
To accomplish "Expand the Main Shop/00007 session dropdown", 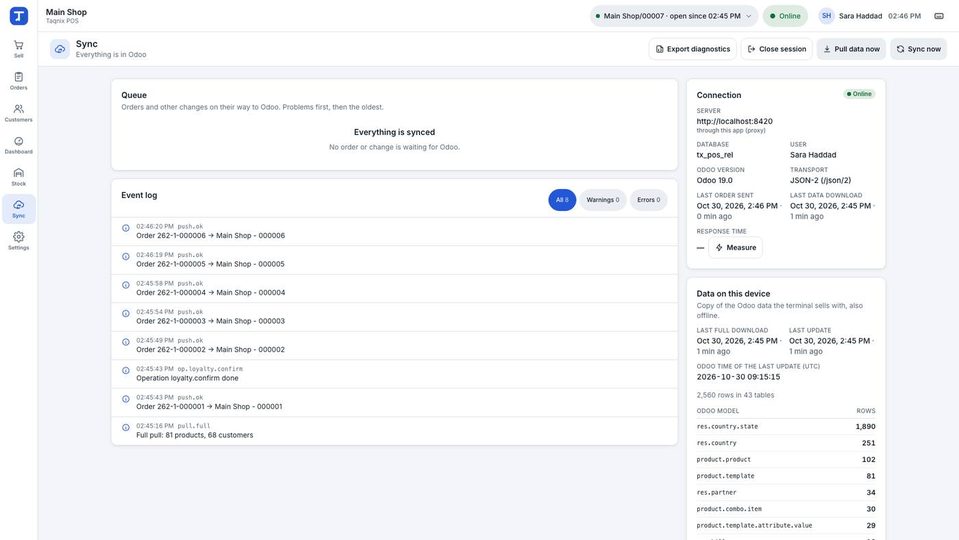I will (x=674, y=16).
